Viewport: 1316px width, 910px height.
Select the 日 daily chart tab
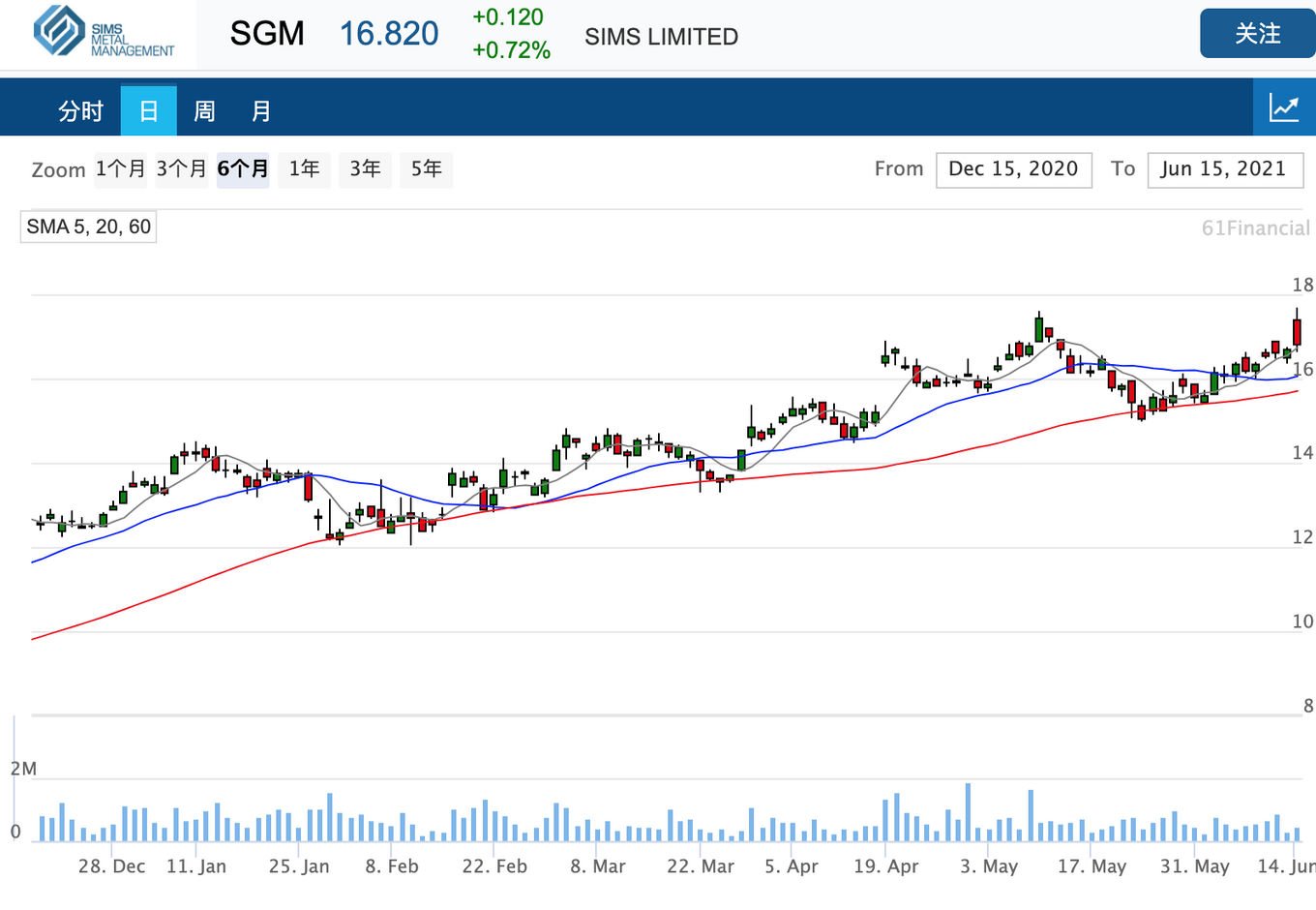149,110
